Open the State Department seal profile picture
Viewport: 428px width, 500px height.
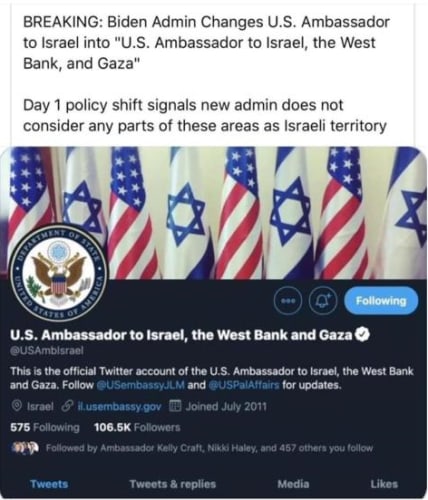pyautogui.click(x=58, y=273)
